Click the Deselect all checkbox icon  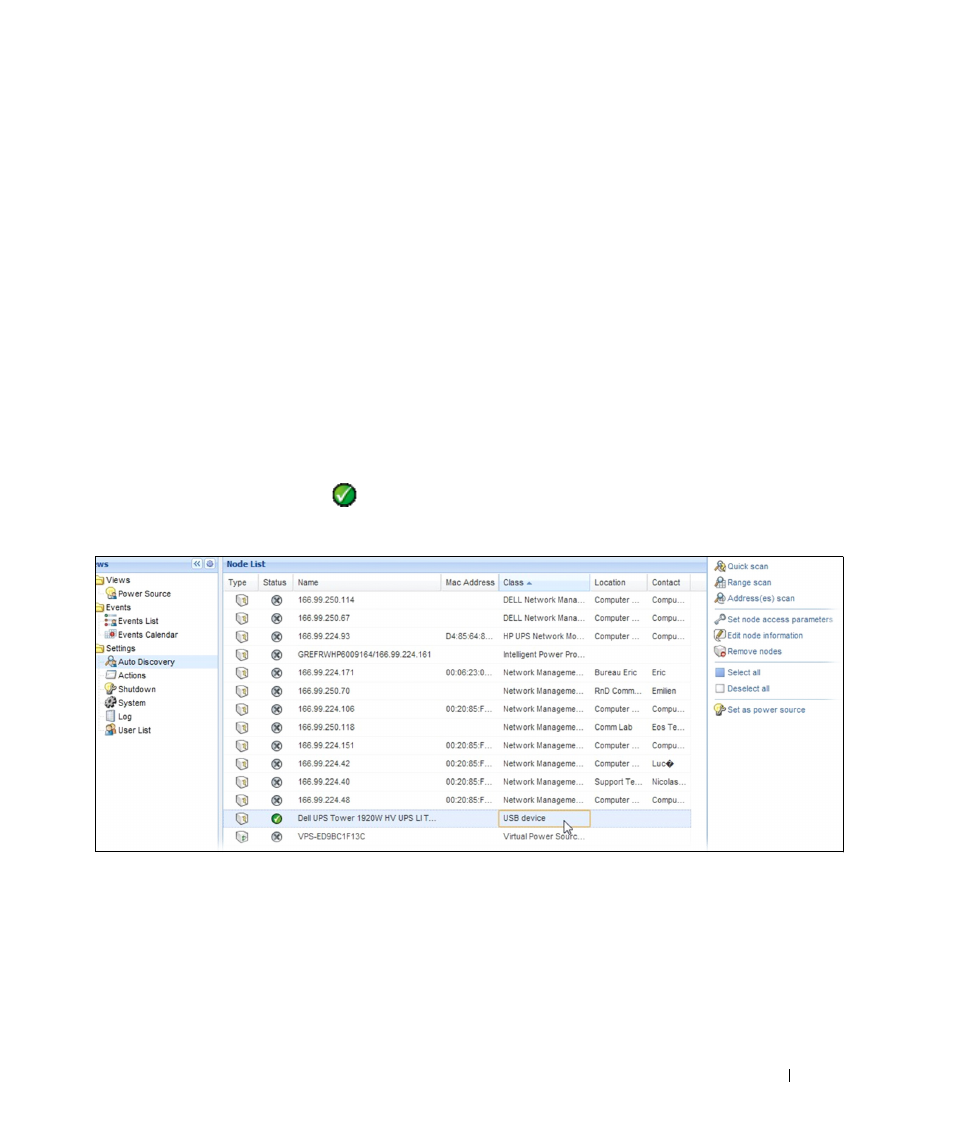point(720,689)
